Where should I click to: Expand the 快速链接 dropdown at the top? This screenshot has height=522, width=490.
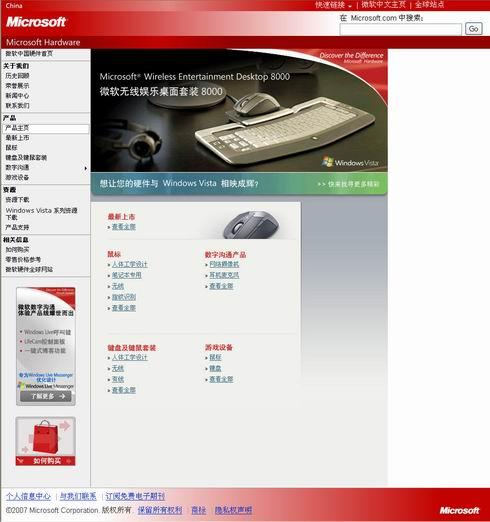(333, 5)
